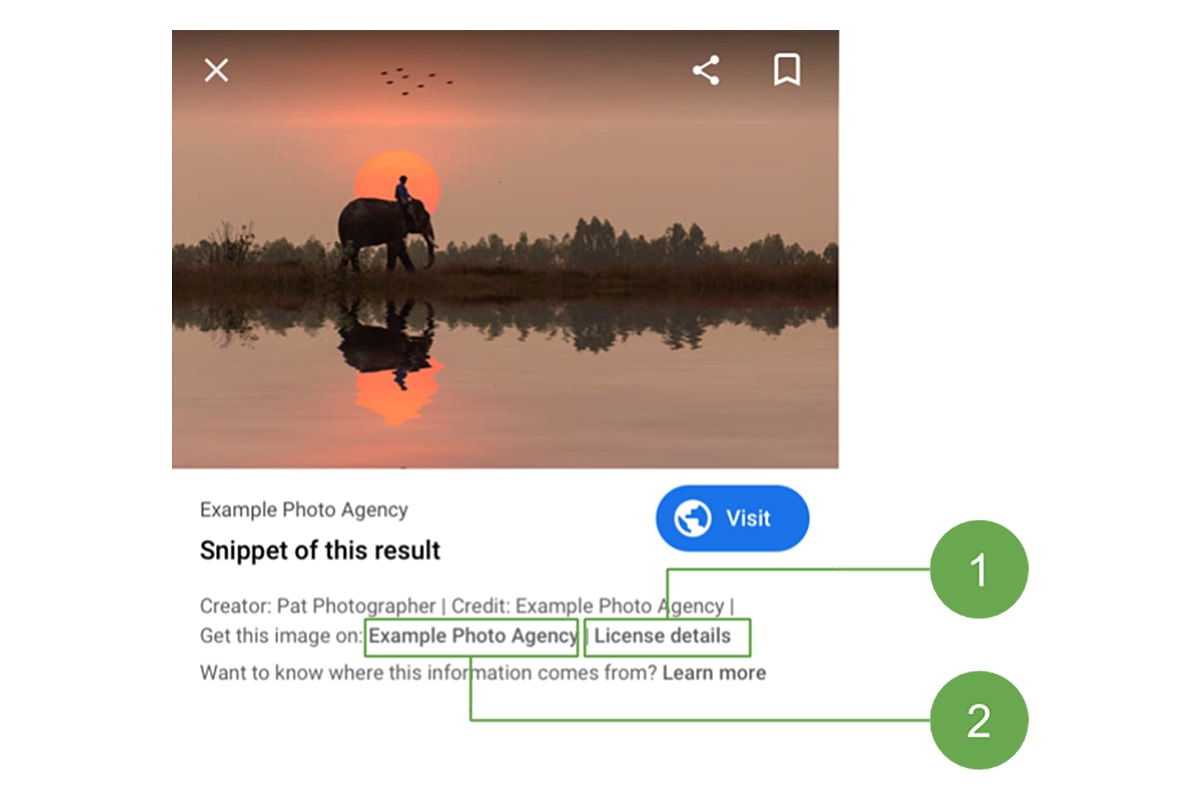Image resolution: width=1200 pixels, height=800 pixels.
Task: Select the Snippet of this result heading
Action: (x=320, y=550)
